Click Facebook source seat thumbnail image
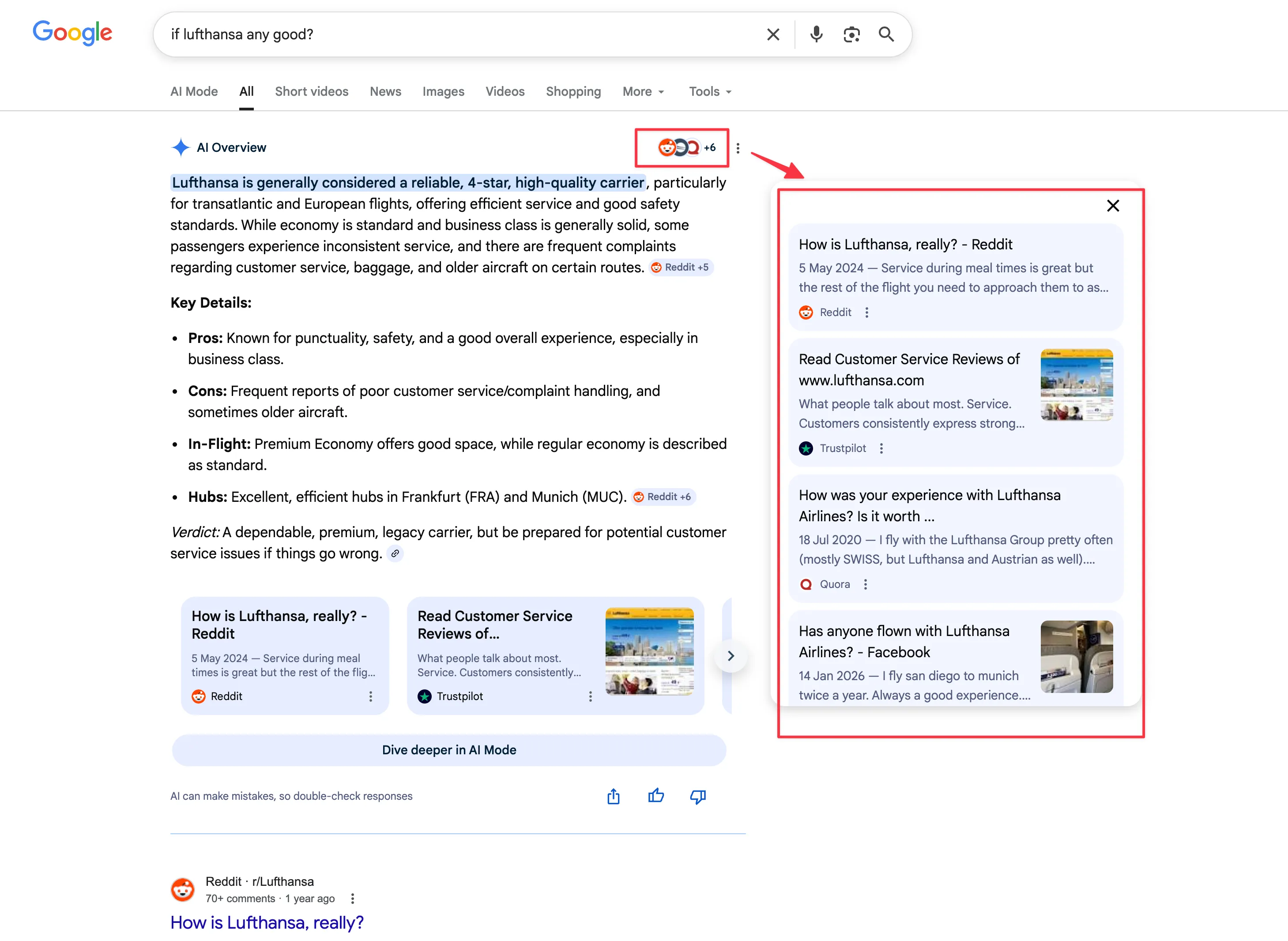The image size is (1288, 941). click(x=1076, y=656)
